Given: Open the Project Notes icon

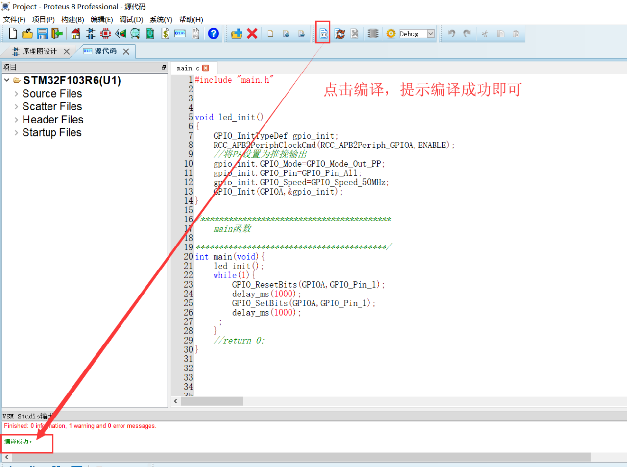Looking at the screenshot, I should click(195, 34).
